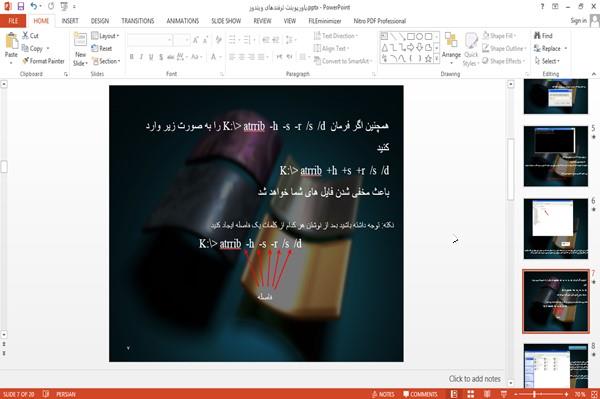Click Replace in the Editing group
The height and width of the screenshot is (399, 600).
(548, 48)
